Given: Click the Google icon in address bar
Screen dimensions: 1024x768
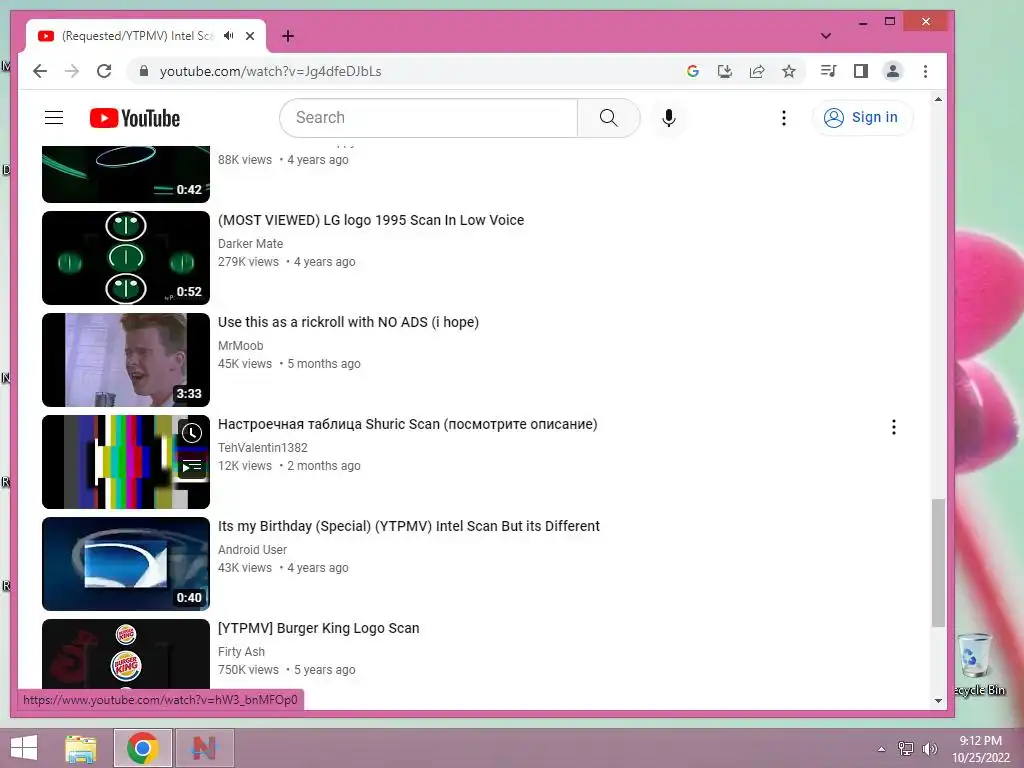Looking at the screenshot, I should (x=693, y=71).
